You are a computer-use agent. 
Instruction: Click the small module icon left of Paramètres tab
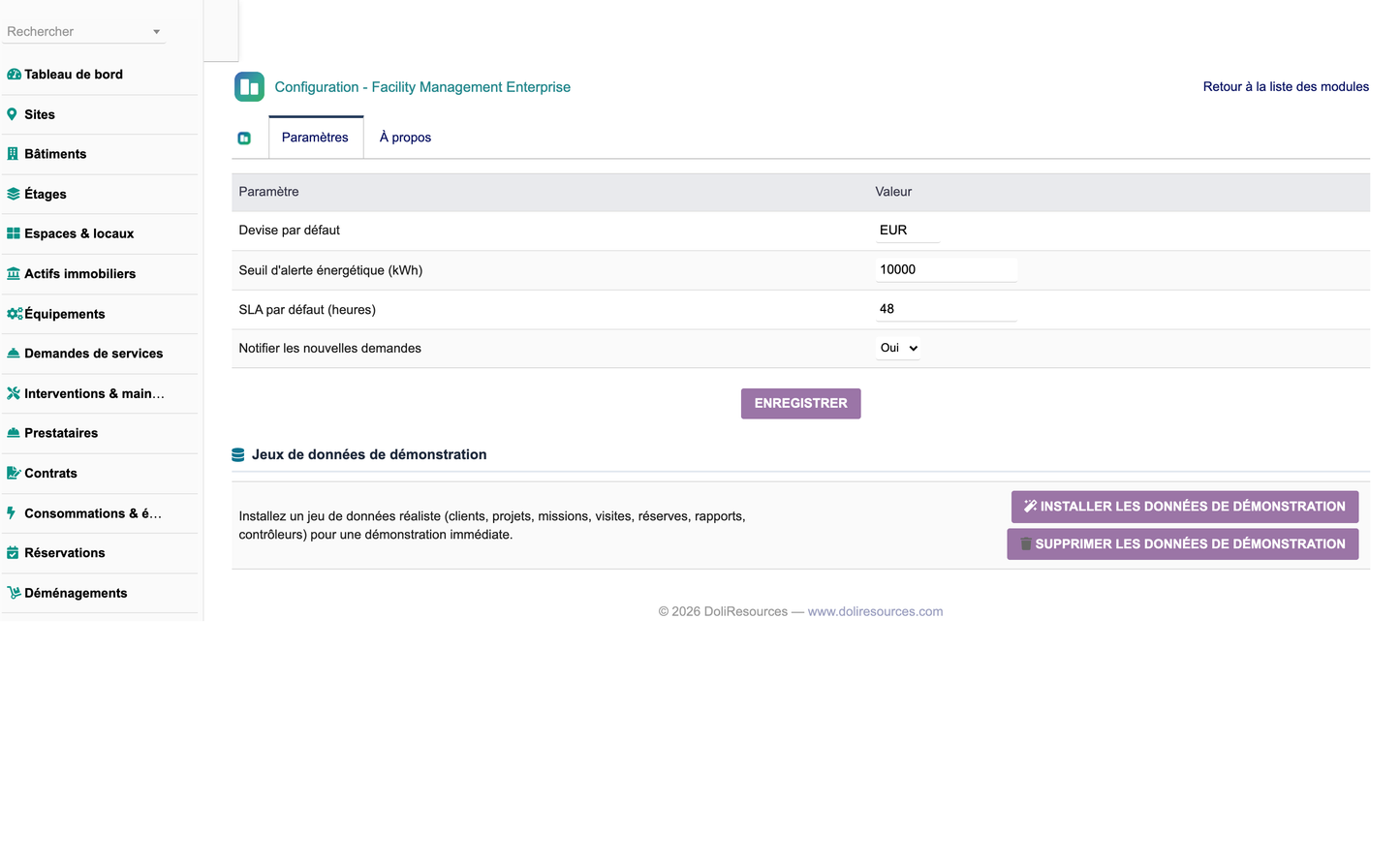(244, 139)
